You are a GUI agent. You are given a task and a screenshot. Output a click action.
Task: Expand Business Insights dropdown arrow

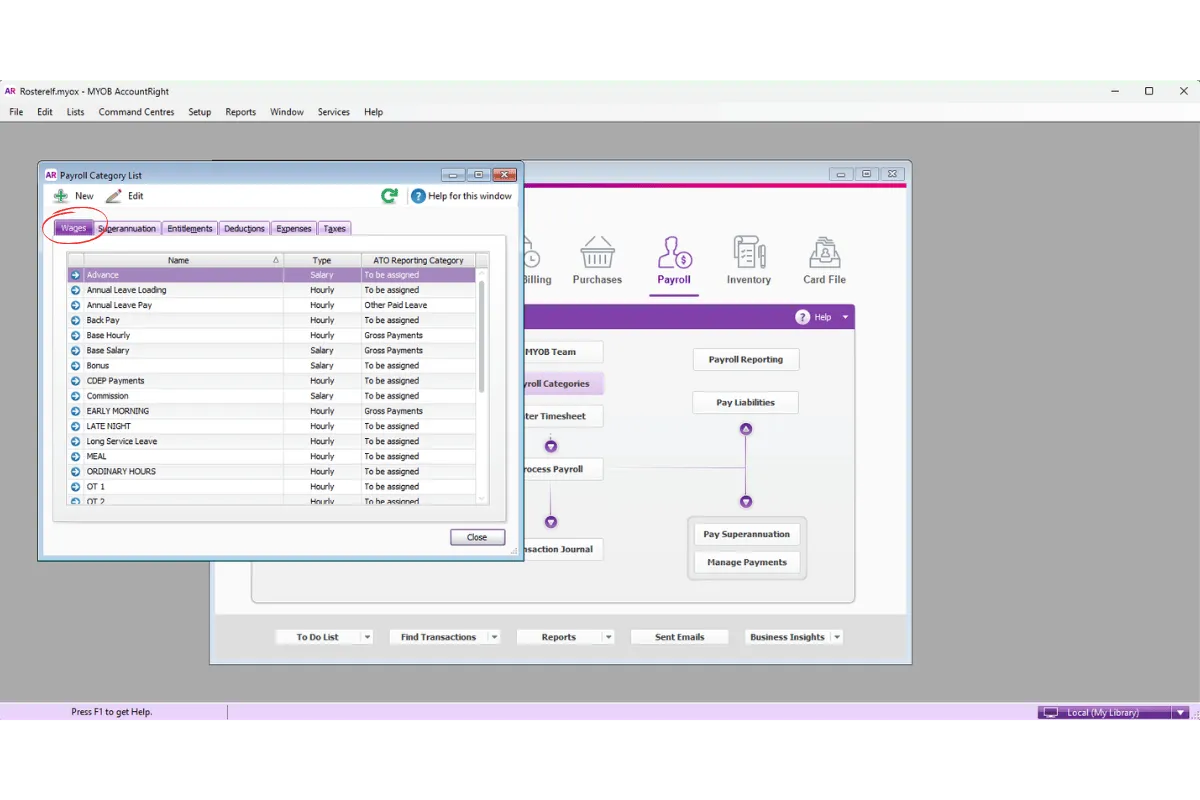point(837,637)
